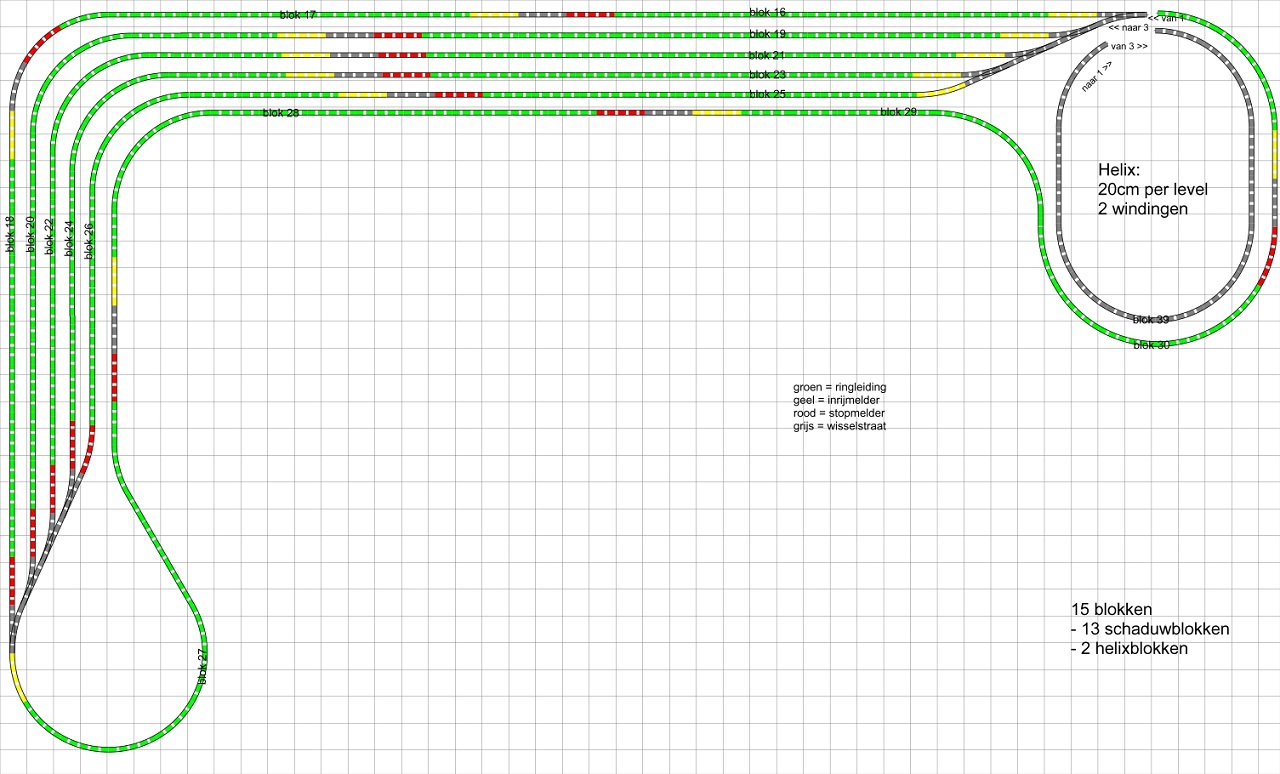The width and height of the screenshot is (1280, 774).
Task: Click the '- 2 helixblokken' text
Action: coord(1129,648)
